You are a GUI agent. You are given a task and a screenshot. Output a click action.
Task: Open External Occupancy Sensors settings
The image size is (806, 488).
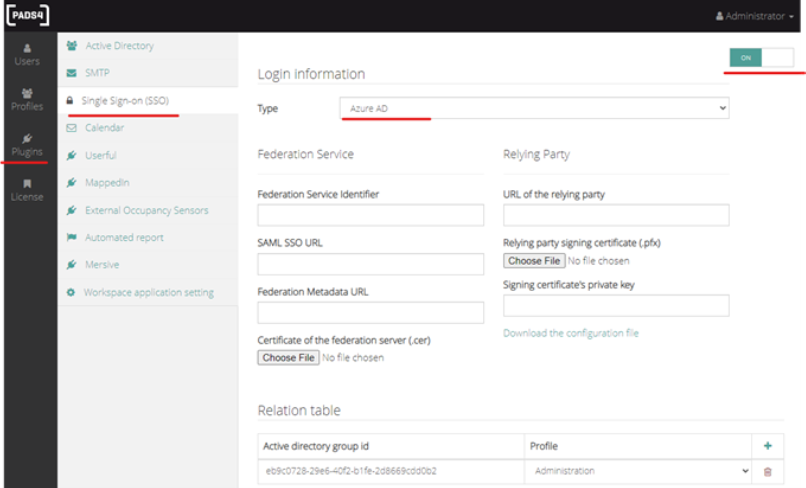[x=148, y=210]
